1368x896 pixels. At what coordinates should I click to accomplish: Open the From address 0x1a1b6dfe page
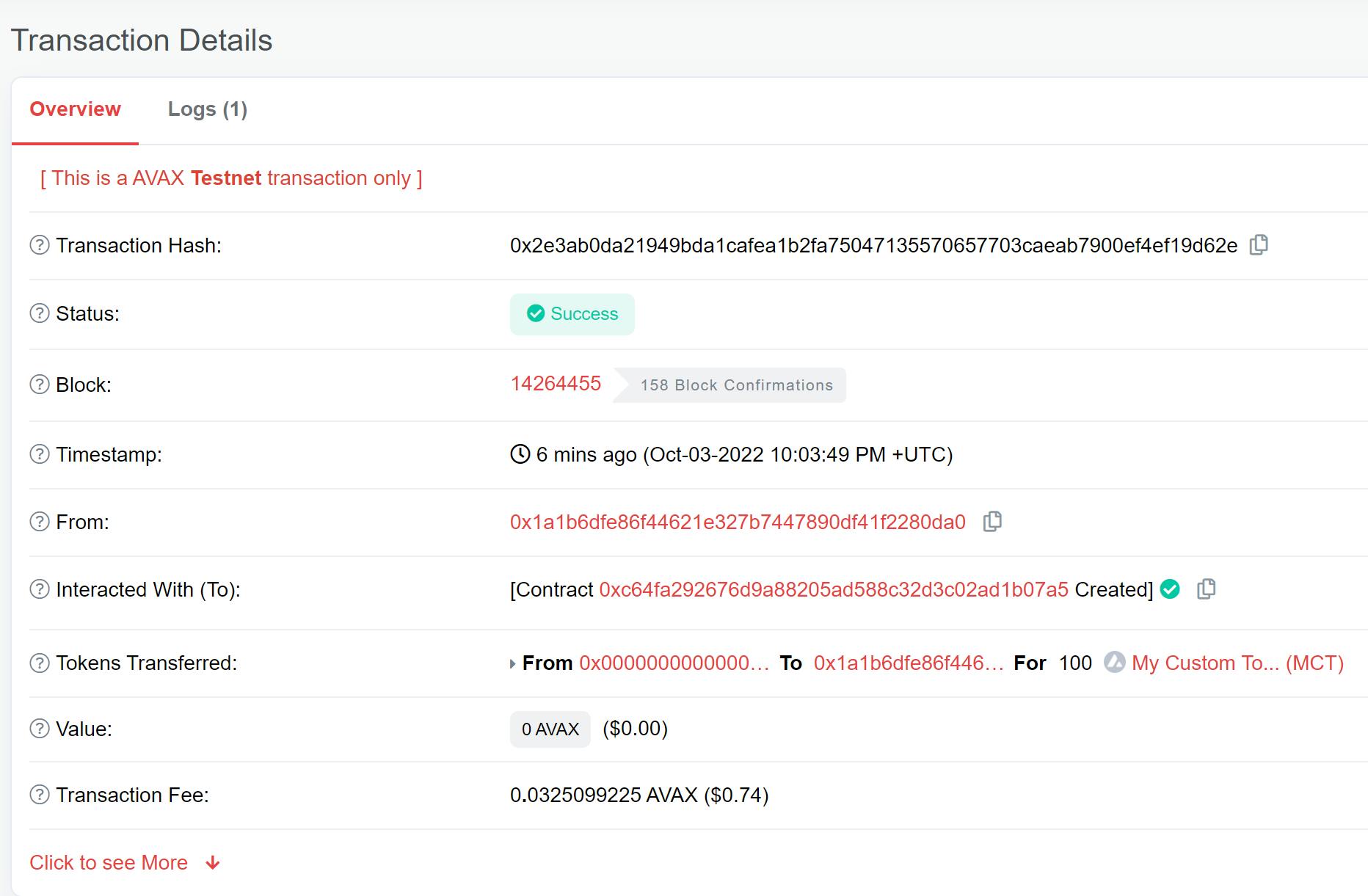point(737,522)
